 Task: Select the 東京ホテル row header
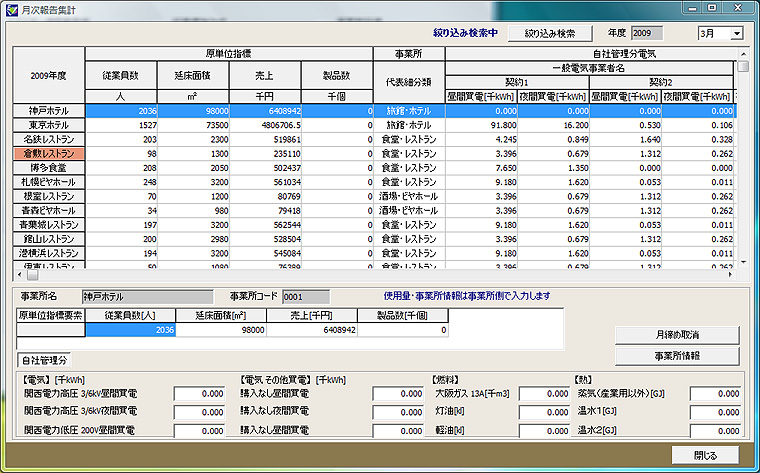coord(48,125)
